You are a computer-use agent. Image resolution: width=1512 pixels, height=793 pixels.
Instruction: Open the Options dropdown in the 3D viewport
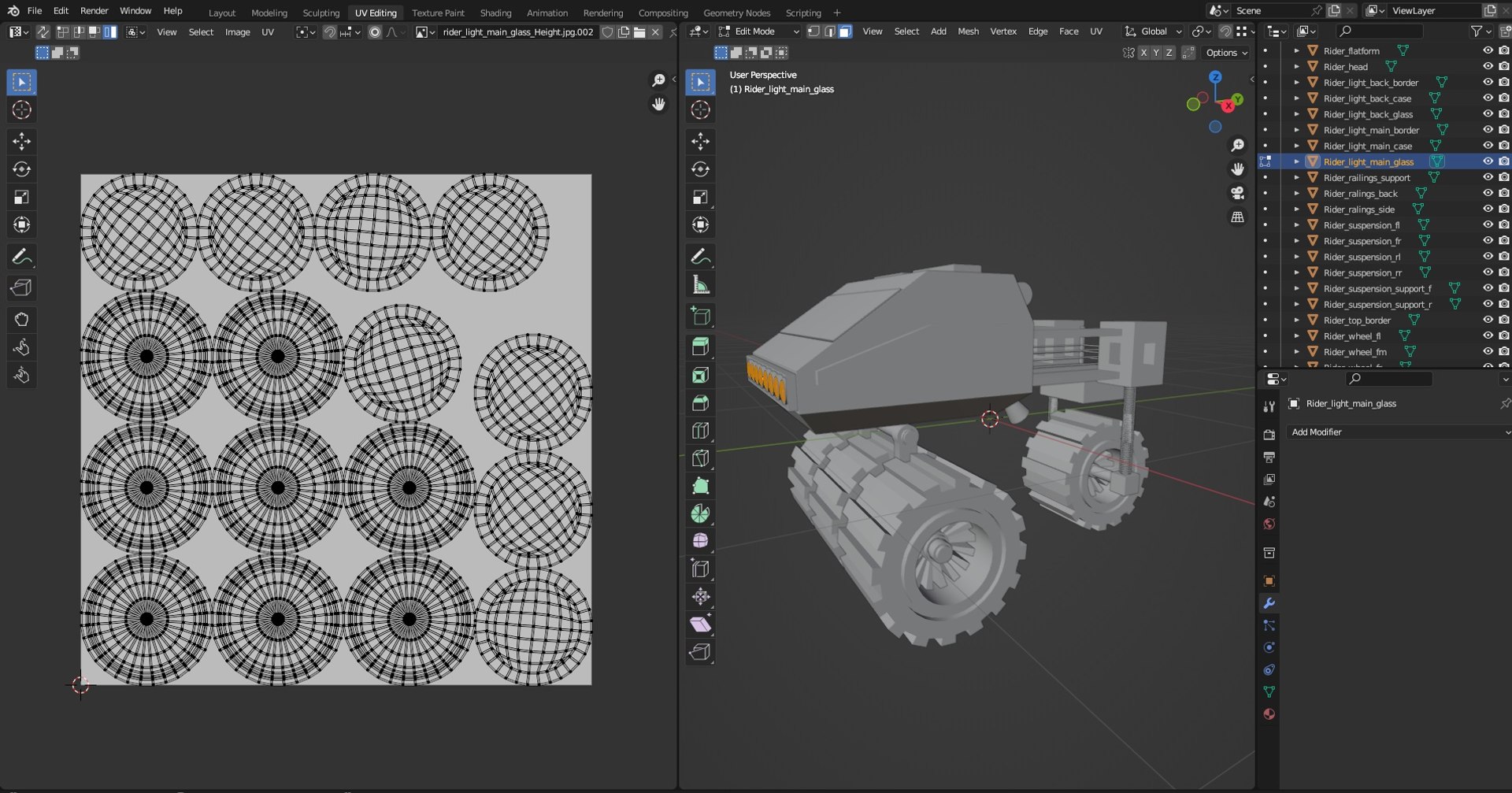(1226, 53)
